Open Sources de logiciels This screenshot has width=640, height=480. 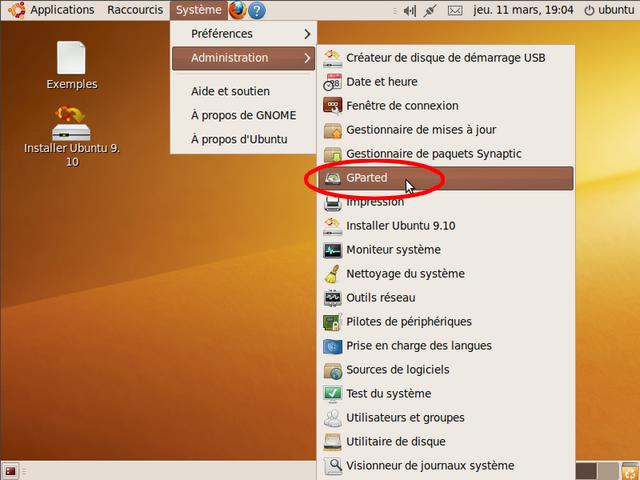pos(446,370)
